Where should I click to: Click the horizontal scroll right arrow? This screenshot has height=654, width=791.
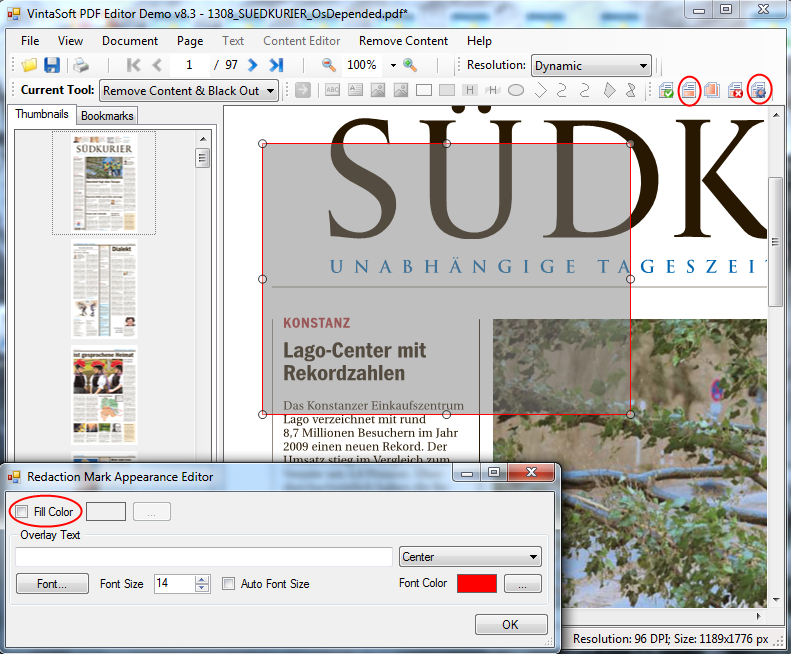(x=759, y=616)
